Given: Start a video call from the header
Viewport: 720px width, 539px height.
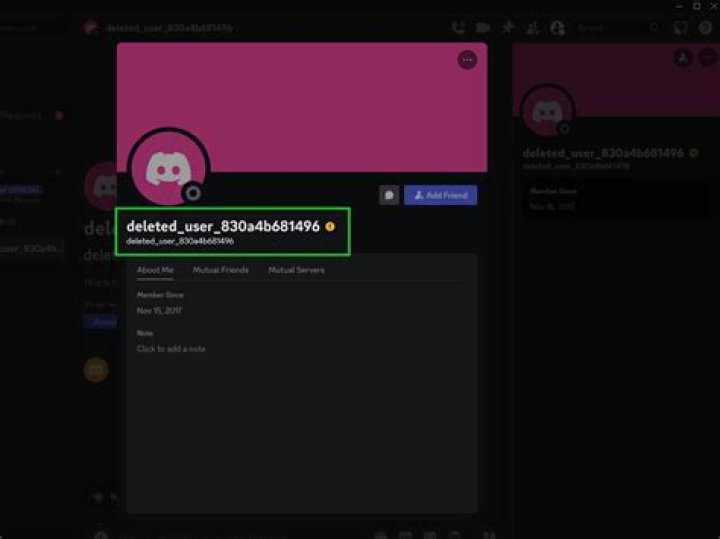Looking at the screenshot, I should (484, 28).
